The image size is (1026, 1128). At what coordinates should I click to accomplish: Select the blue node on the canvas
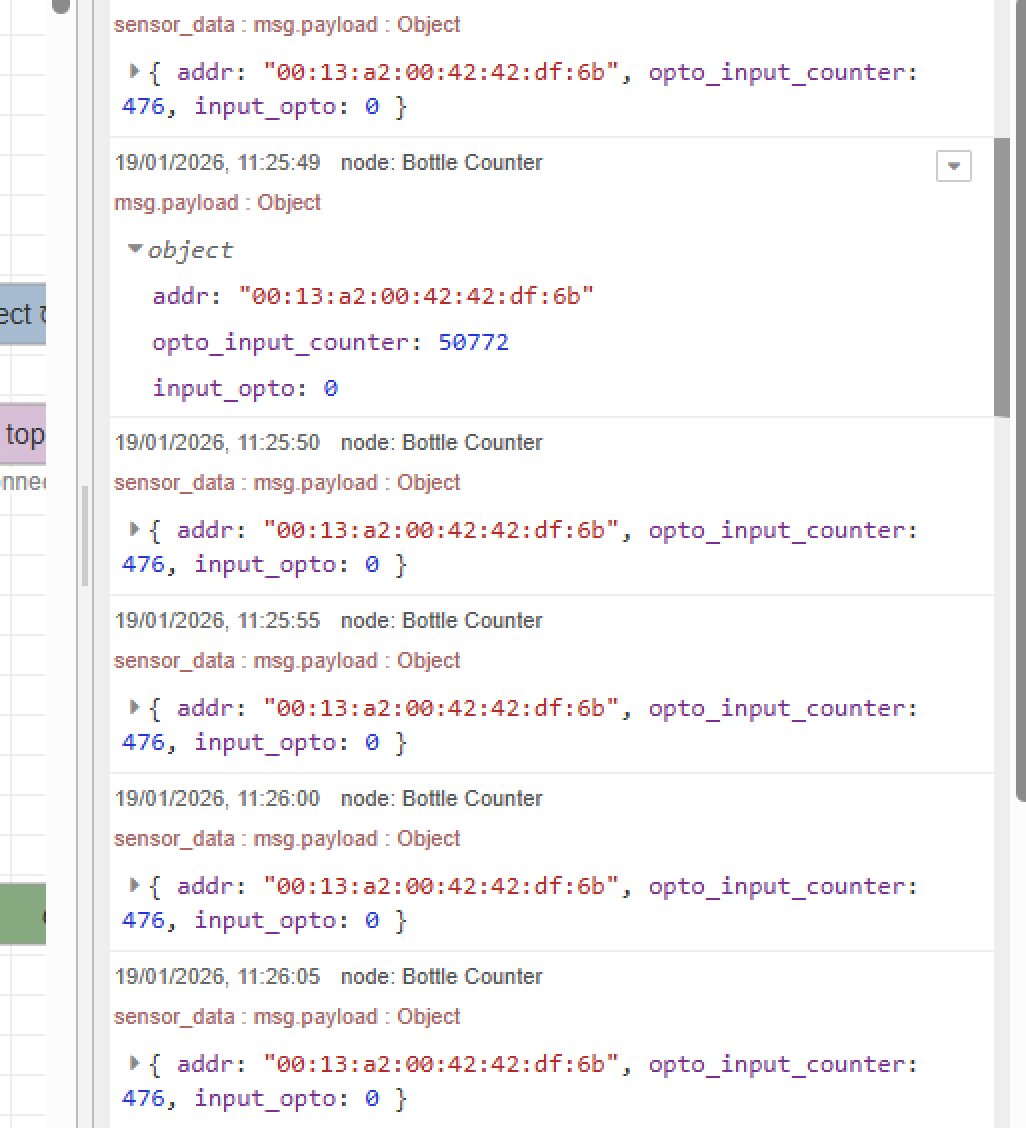point(23,314)
